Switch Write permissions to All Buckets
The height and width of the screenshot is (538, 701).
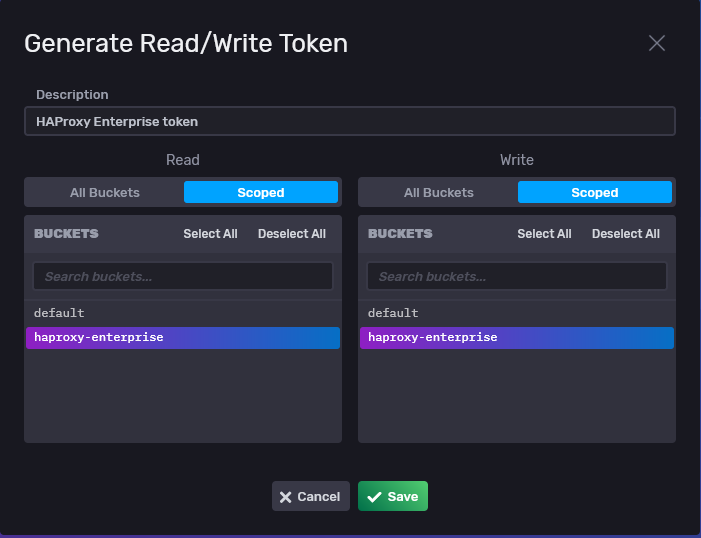tap(438, 193)
